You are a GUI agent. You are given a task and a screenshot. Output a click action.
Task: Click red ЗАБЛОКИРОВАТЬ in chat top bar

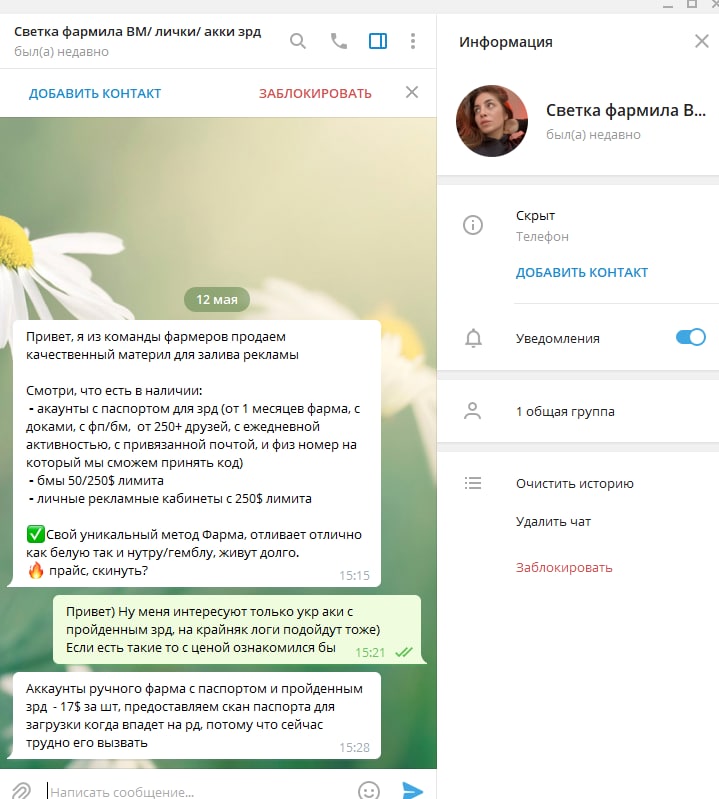[315, 94]
